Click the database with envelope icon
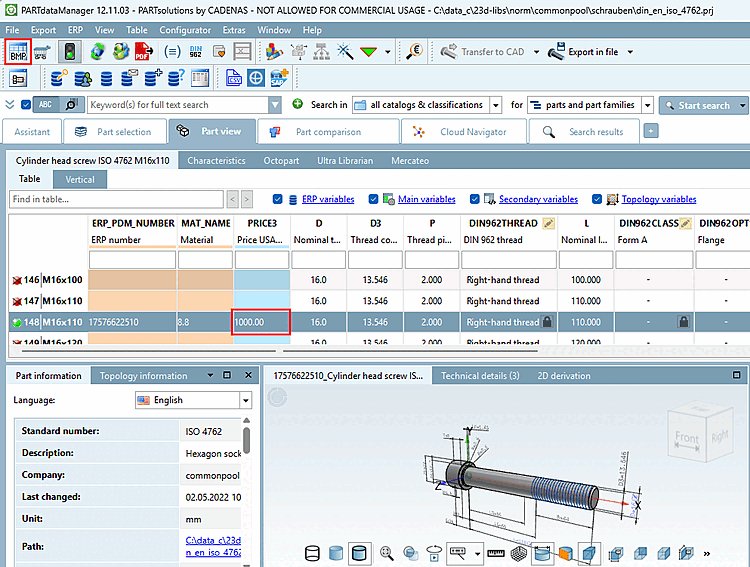 click(129, 78)
